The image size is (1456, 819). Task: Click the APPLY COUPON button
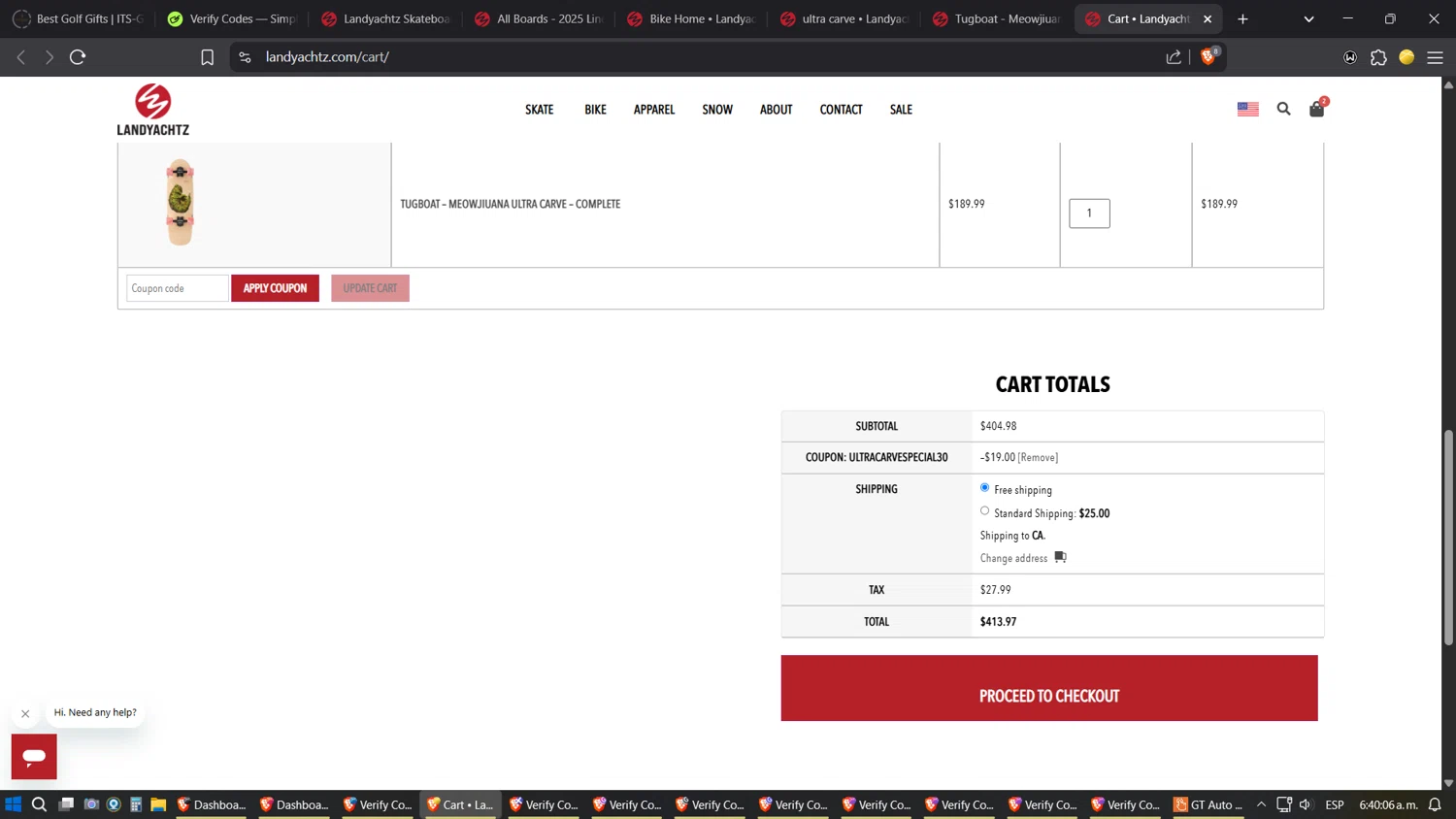[275, 288]
